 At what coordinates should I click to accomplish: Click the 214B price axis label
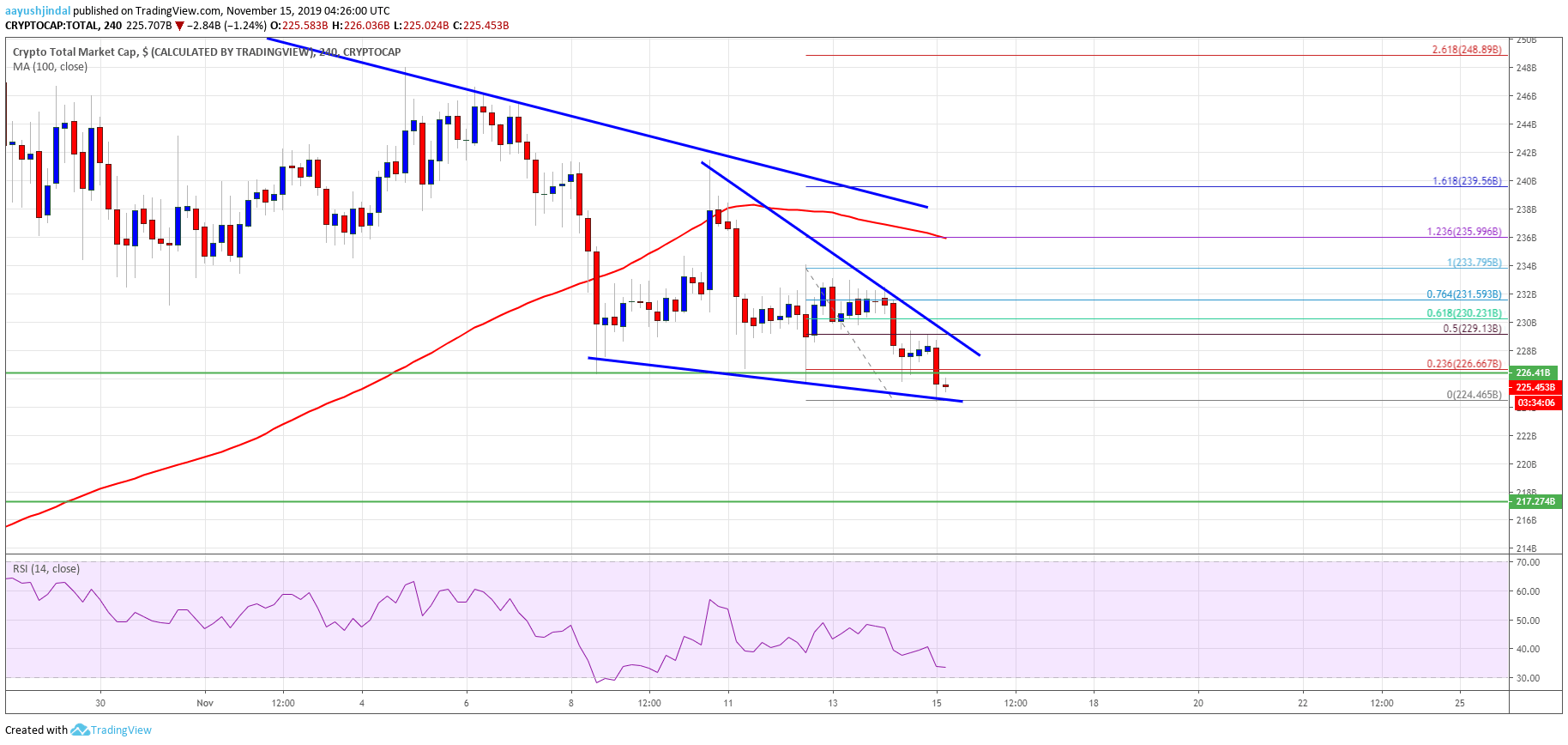tap(1526, 548)
